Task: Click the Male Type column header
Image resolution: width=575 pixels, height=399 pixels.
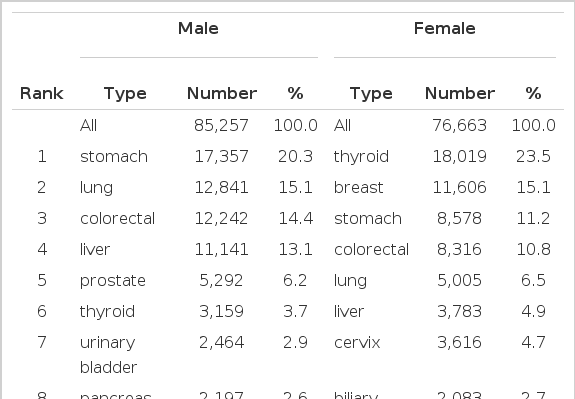Action: 125,94
